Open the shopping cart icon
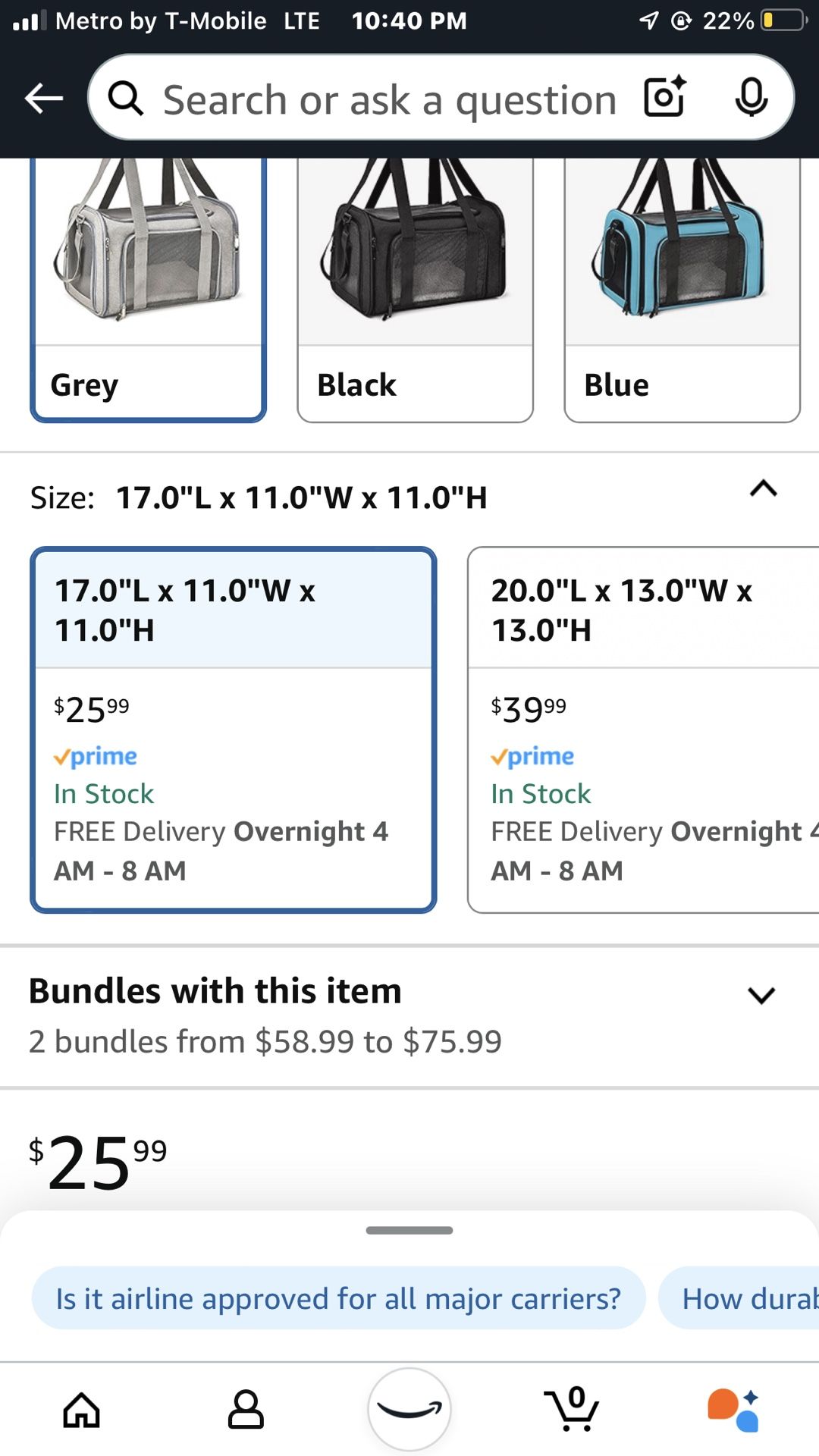The image size is (819, 1456). click(572, 1409)
